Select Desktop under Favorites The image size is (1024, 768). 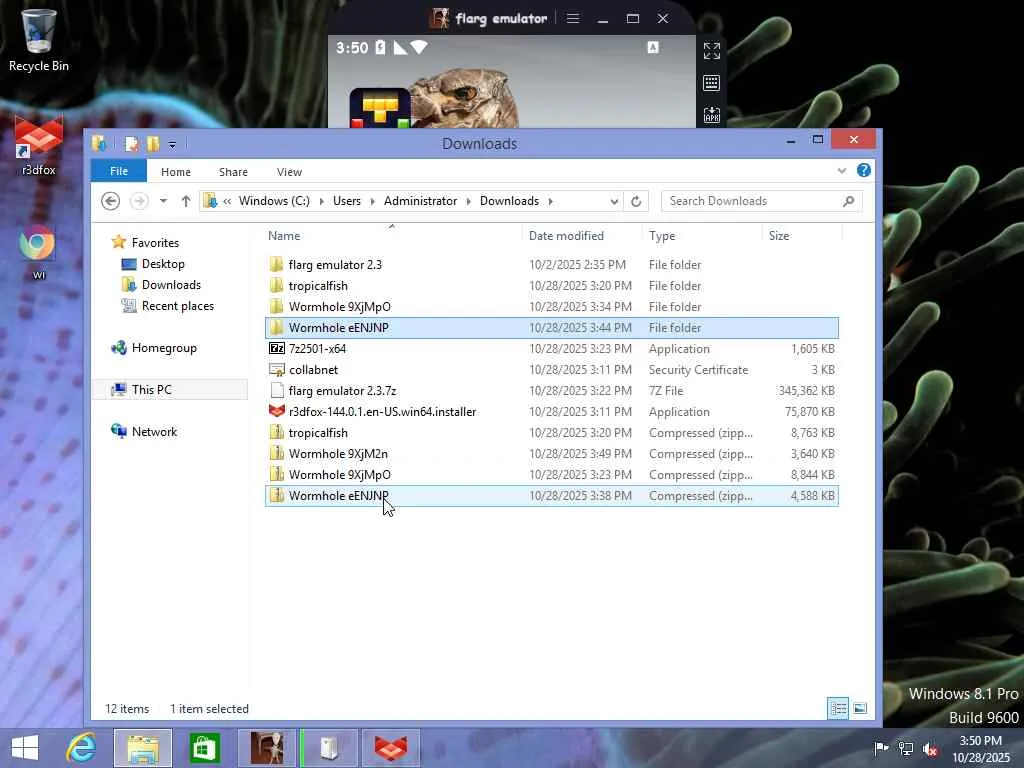153,264
